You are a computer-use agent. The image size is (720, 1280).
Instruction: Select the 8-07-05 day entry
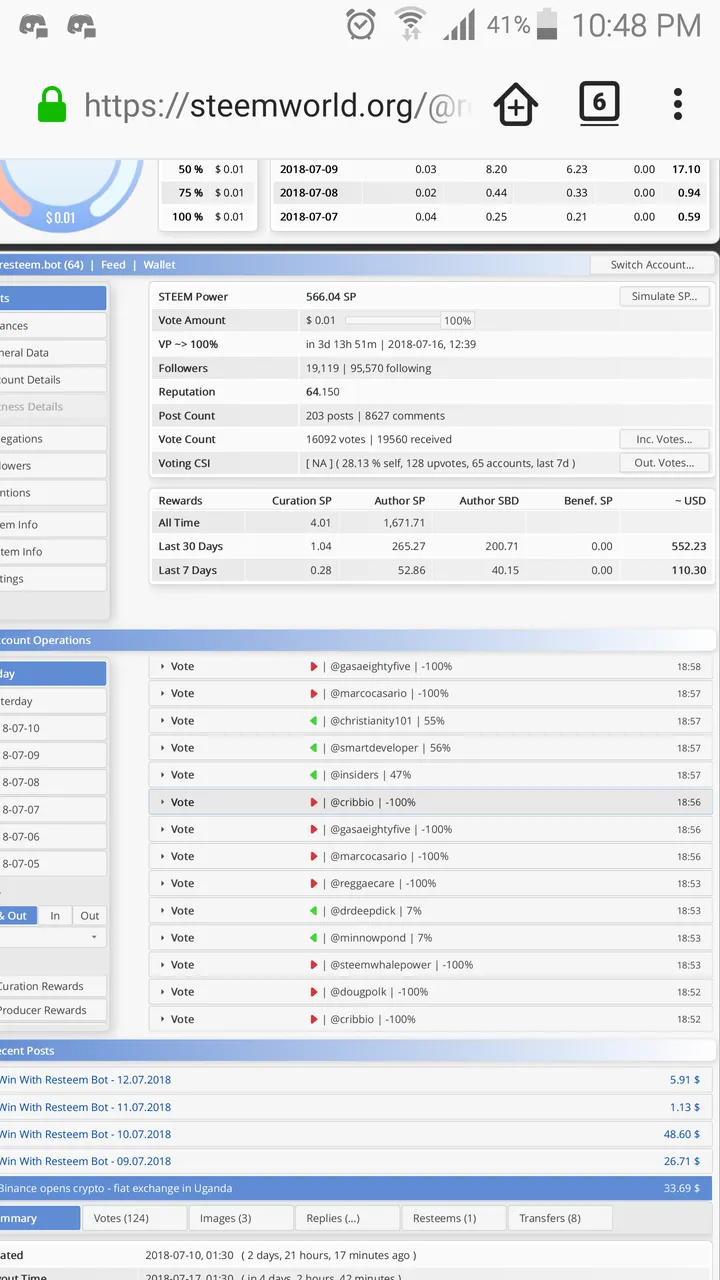52,863
